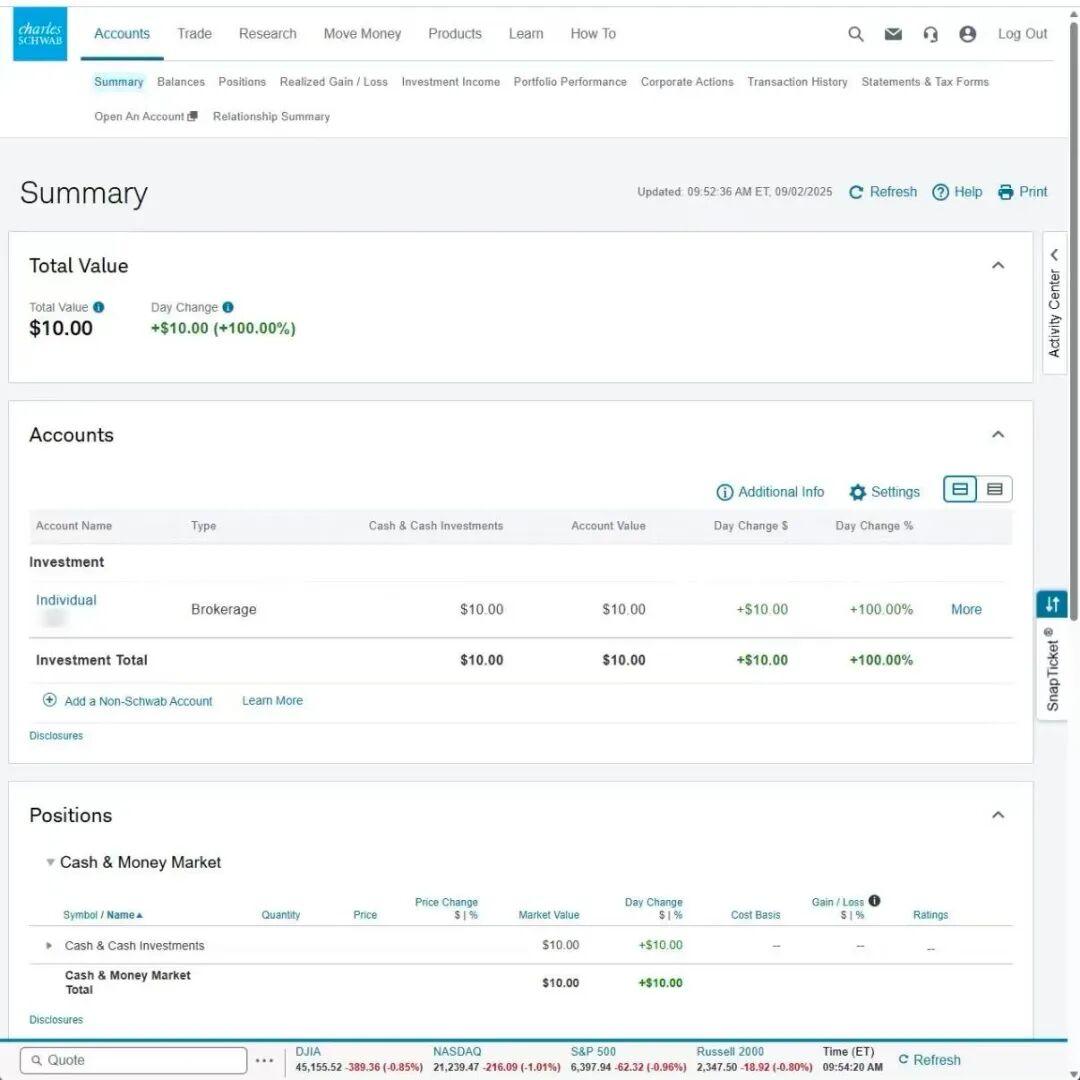Click Open An Account link
The image size is (1080, 1080).
tap(145, 116)
